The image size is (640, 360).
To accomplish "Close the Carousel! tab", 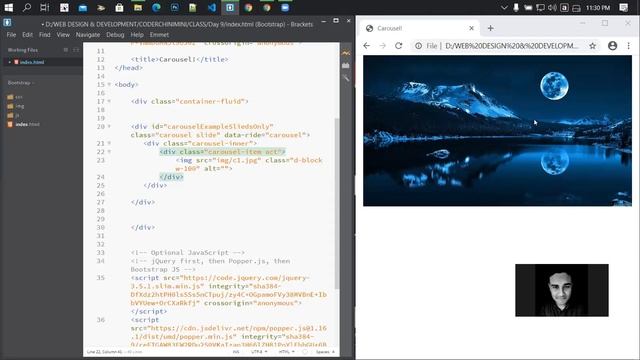I will click(471, 28).
